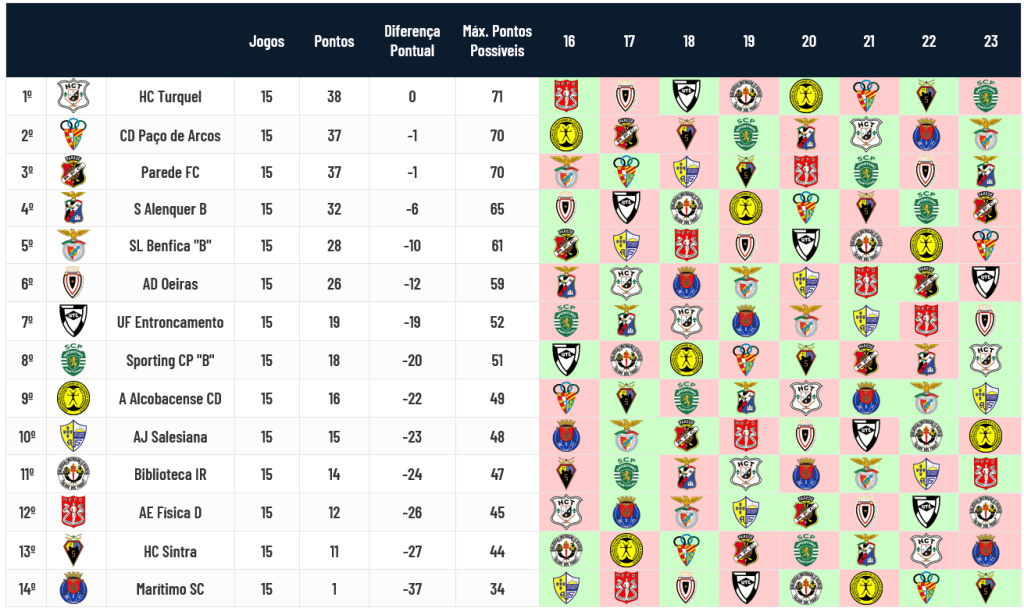Click the AE Física D red crest, row 12
The image size is (1024, 608).
pyautogui.click(x=73, y=512)
